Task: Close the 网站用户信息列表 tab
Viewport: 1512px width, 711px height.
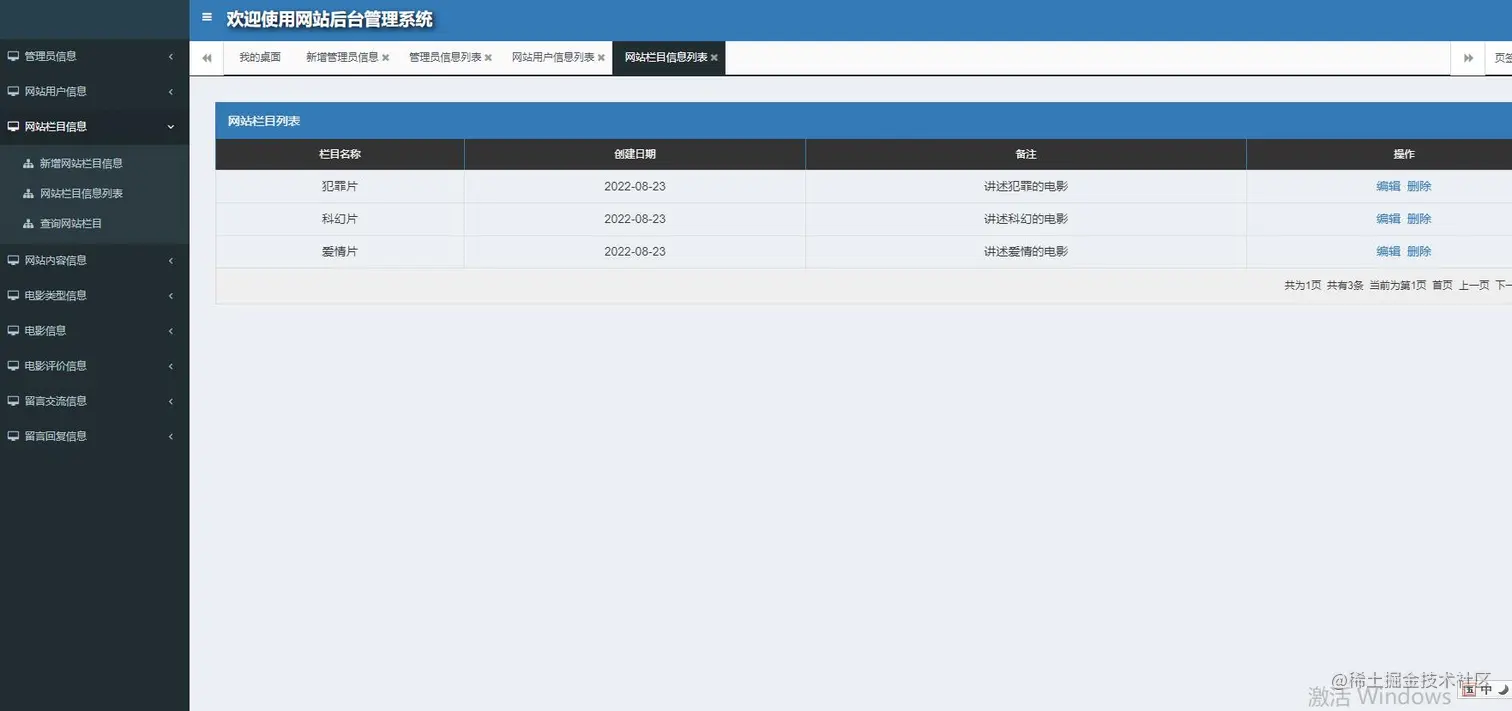Action: (601, 58)
